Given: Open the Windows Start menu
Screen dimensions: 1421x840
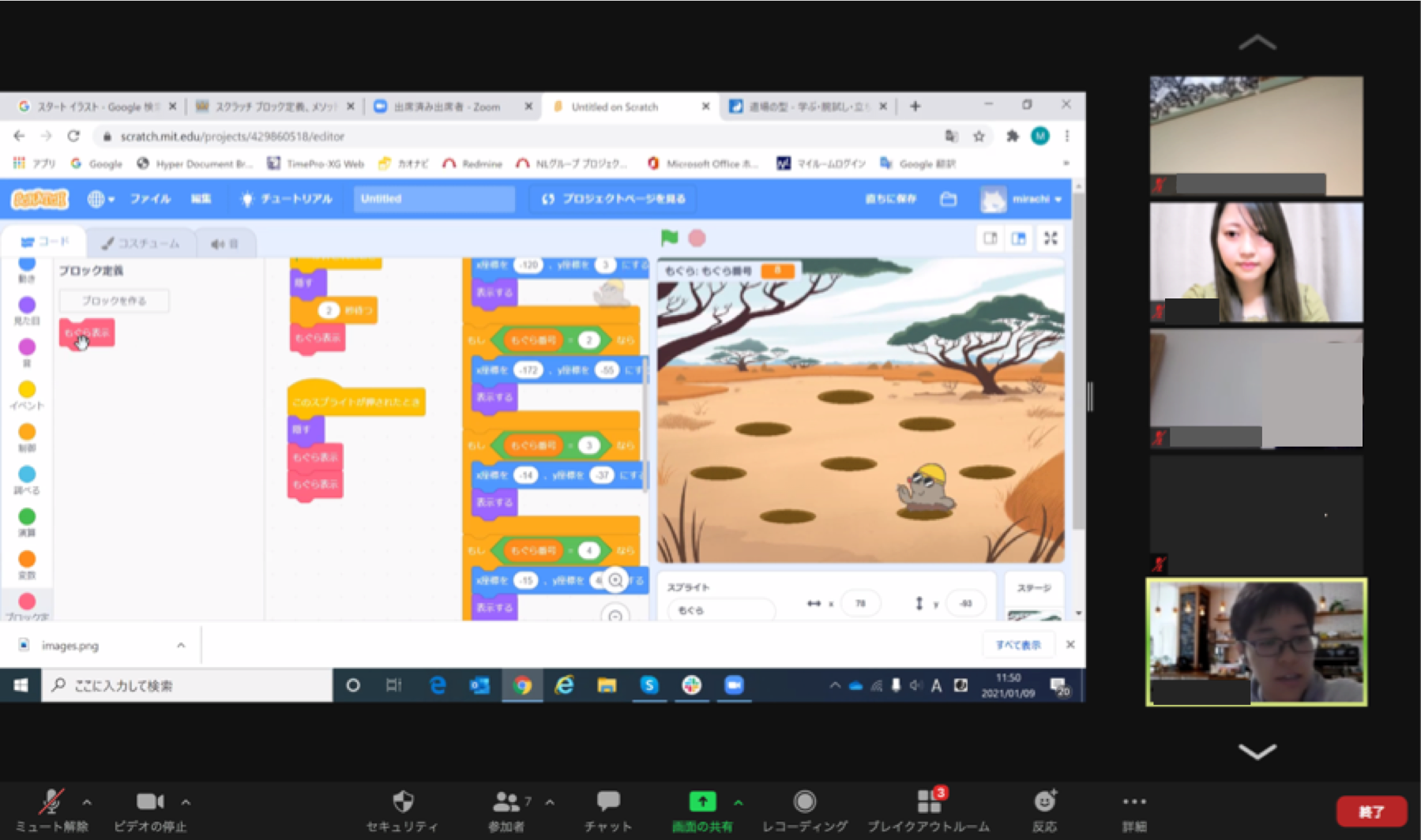Looking at the screenshot, I should [21, 685].
